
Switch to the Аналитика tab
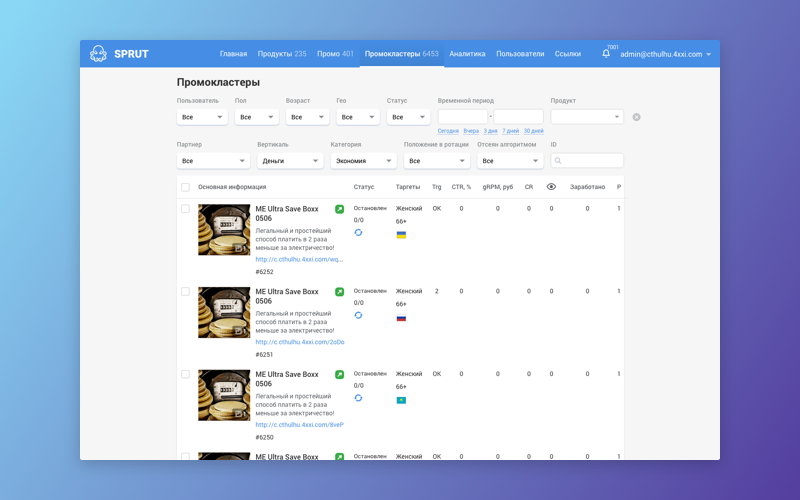pyautogui.click(x=467, y=54)
